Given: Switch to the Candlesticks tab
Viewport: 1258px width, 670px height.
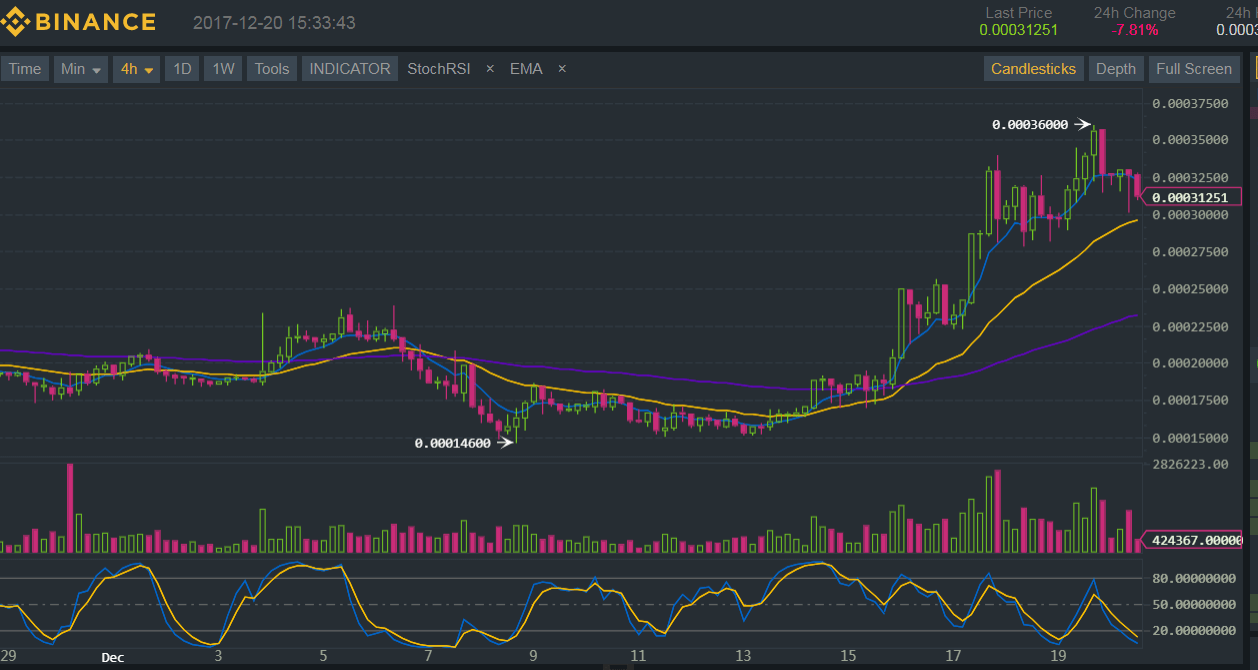Looking at the screenshot, I should 1033,69.
